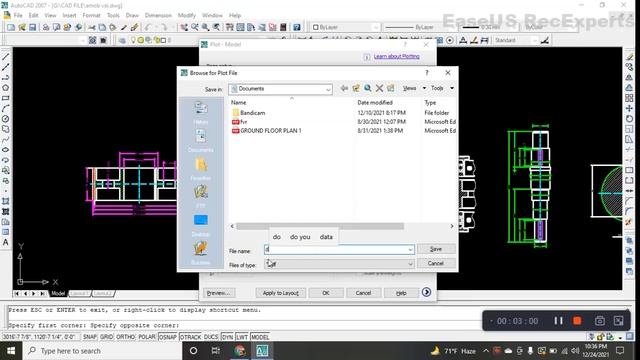The image size is (640, 360).
Task: Toggle DYN input in status bar
Action: [227, 337]
